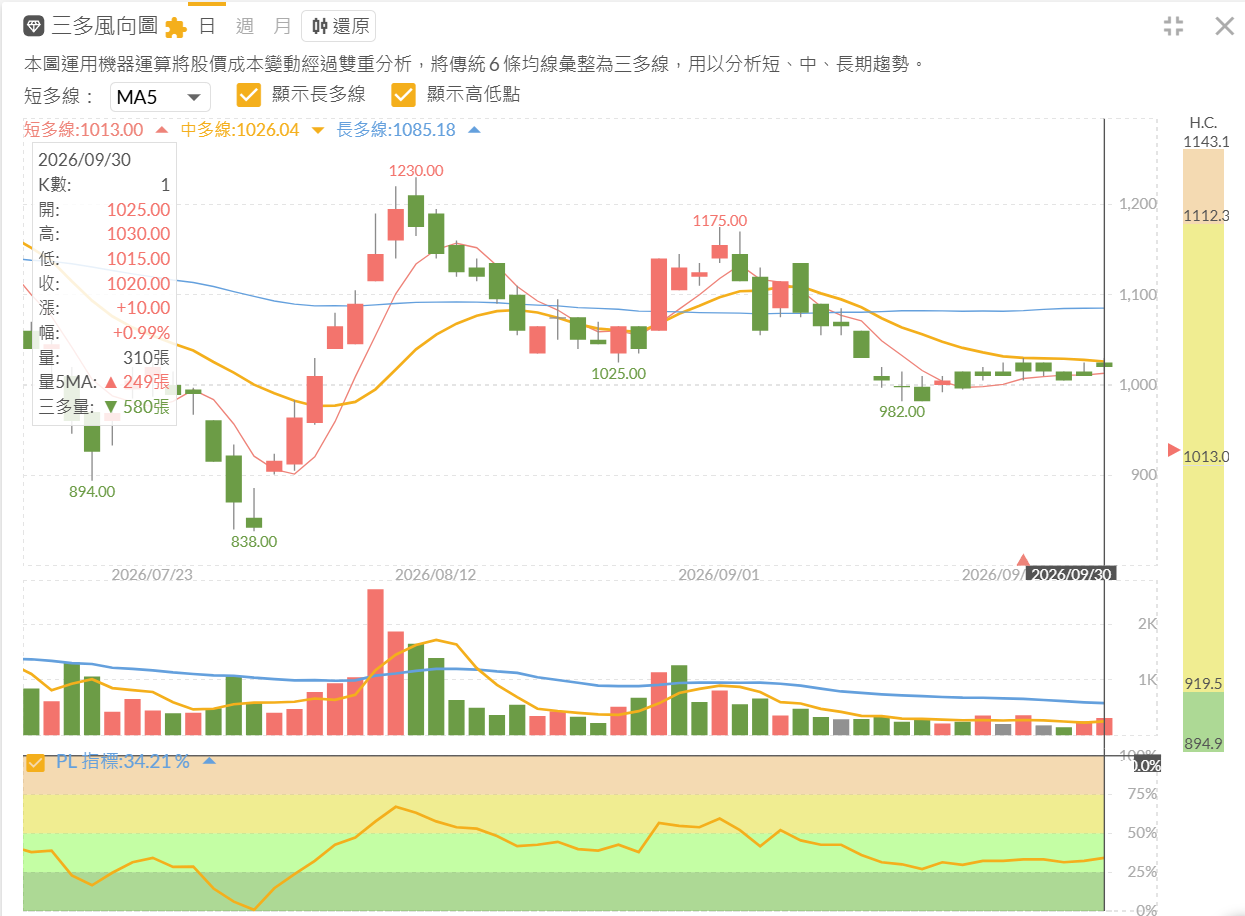Click the 2026/07/23 date axis label
This screenshot has height=916, width=1245.
(x=152, y=575)
